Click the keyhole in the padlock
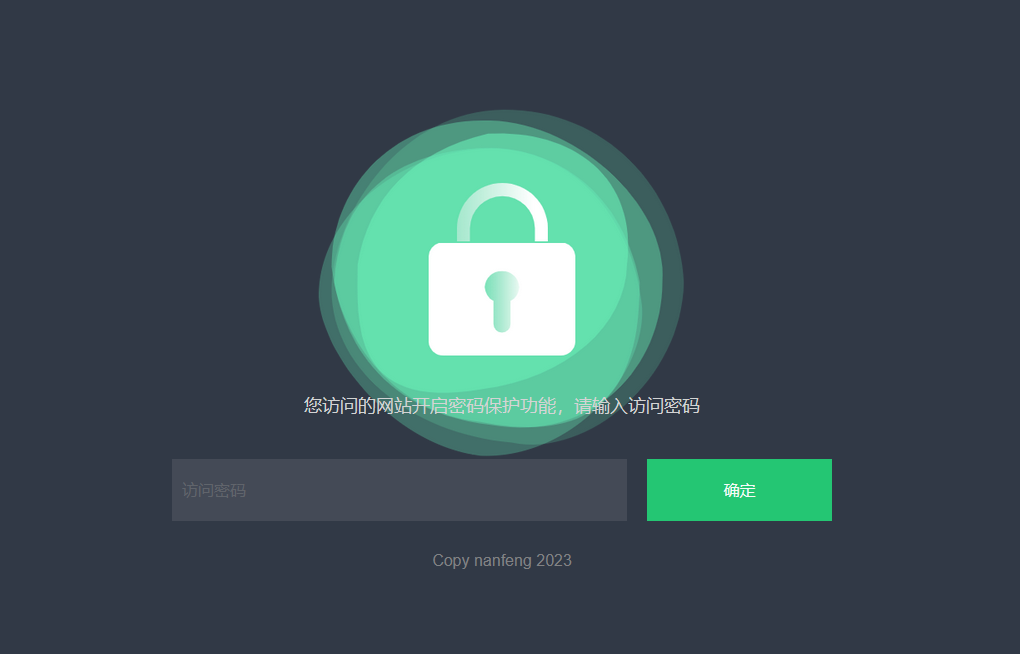Screen dimensions: 1020x654 point(502,301)
